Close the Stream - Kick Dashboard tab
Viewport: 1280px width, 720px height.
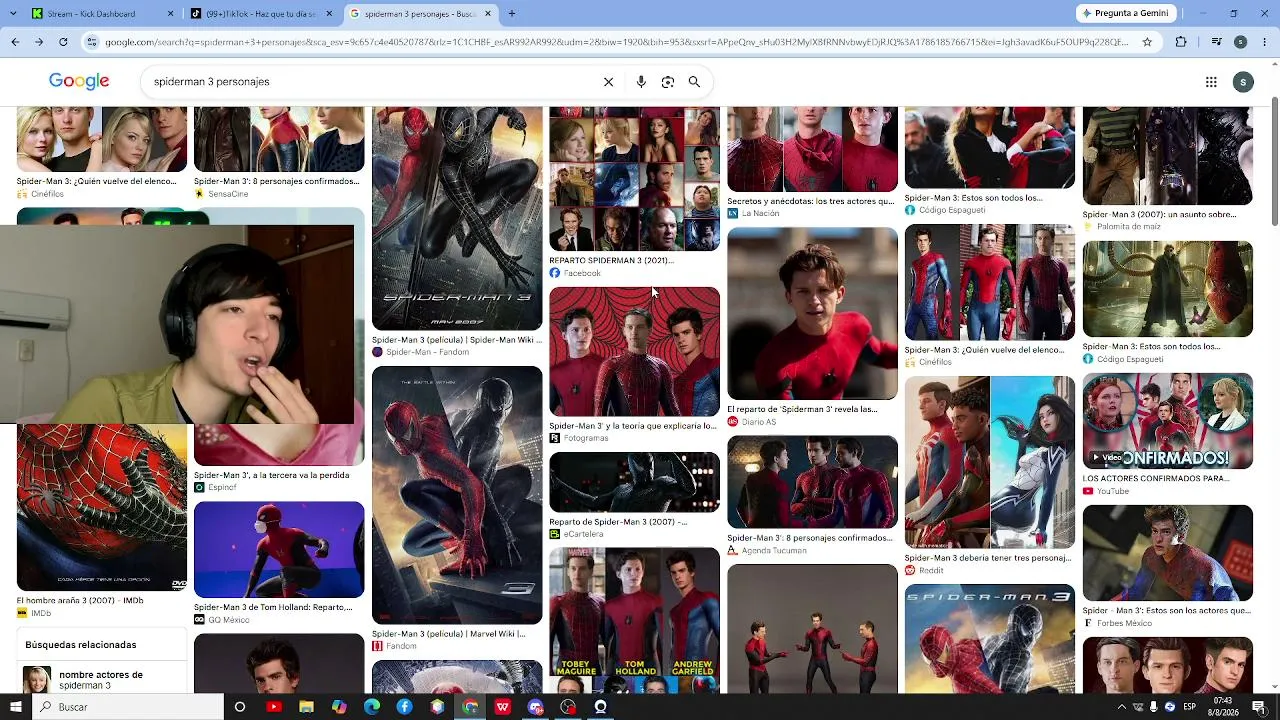(x=170, y=14)
